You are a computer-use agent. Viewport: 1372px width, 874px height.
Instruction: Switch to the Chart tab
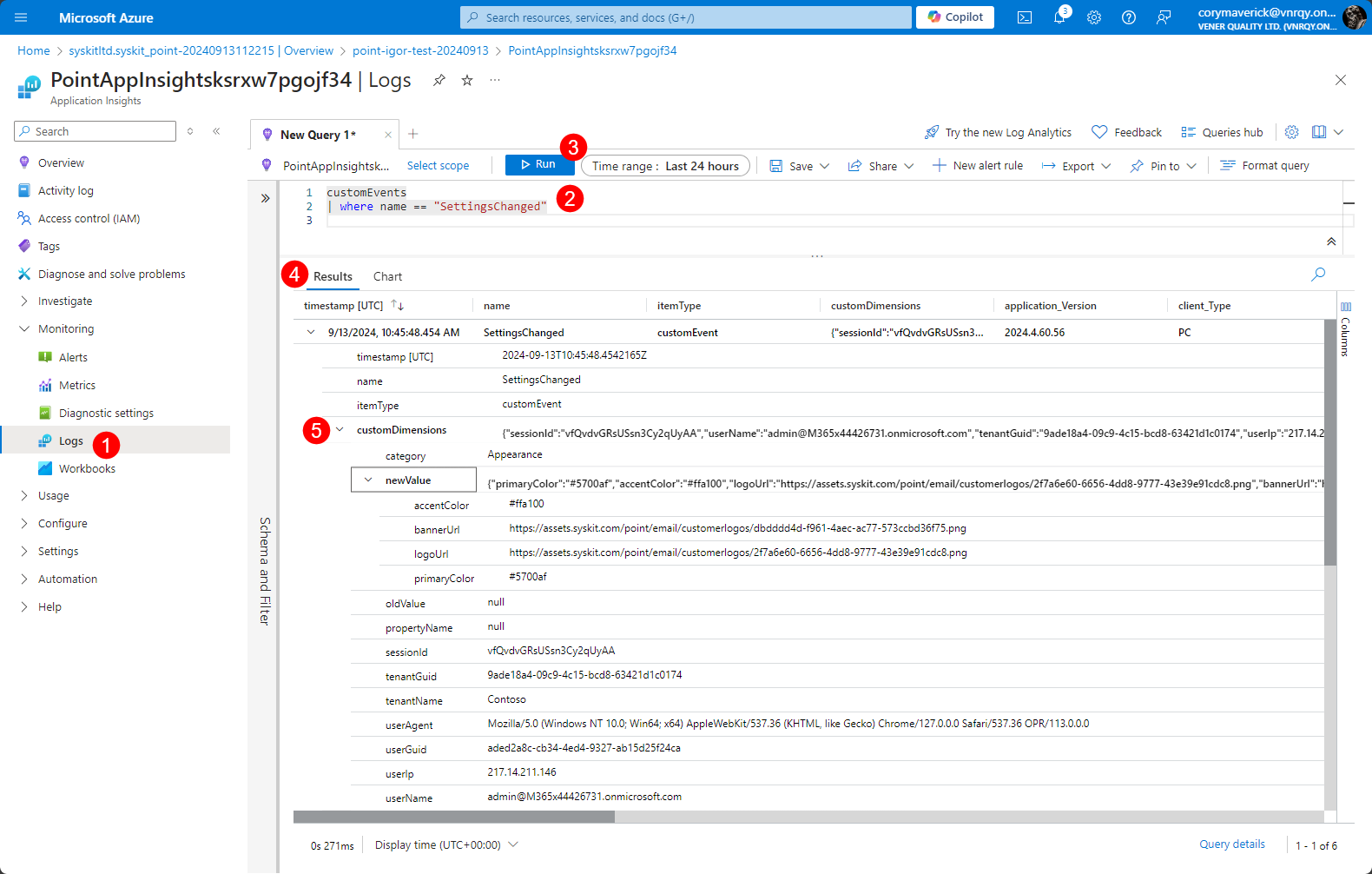tap(387, 276)
